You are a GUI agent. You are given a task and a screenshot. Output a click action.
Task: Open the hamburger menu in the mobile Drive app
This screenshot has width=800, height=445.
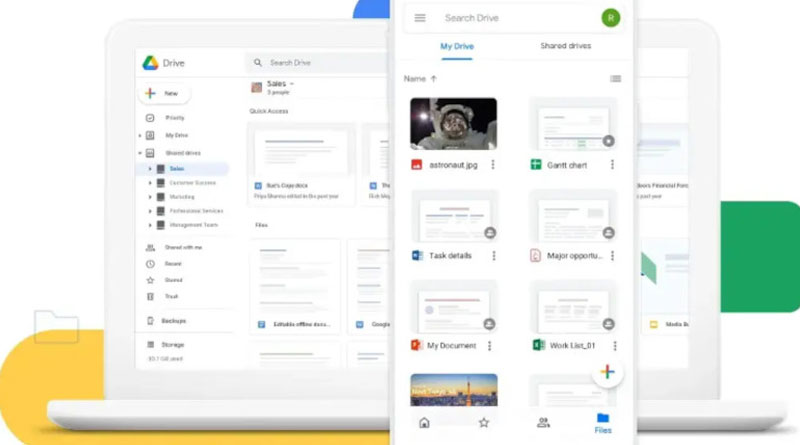[420, 18]
